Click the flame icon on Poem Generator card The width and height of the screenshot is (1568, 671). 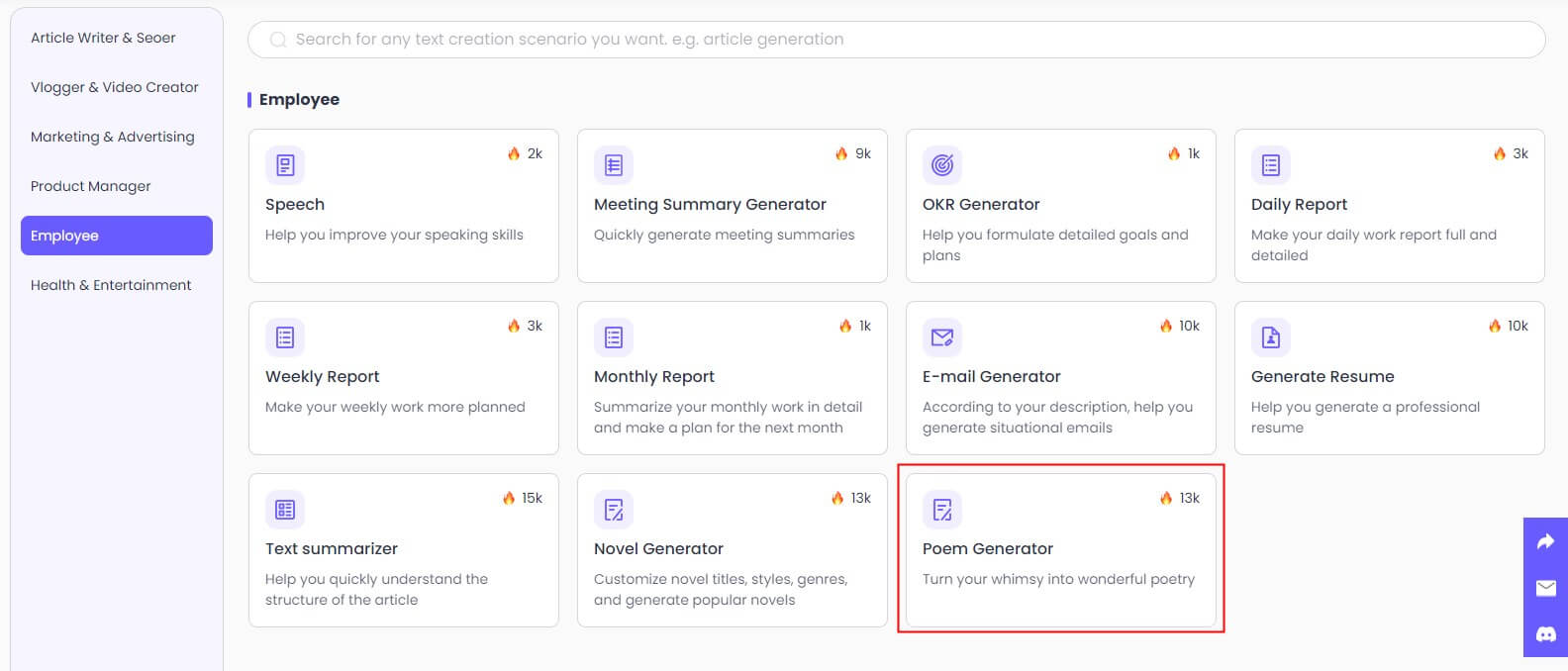click(1166, 498)
